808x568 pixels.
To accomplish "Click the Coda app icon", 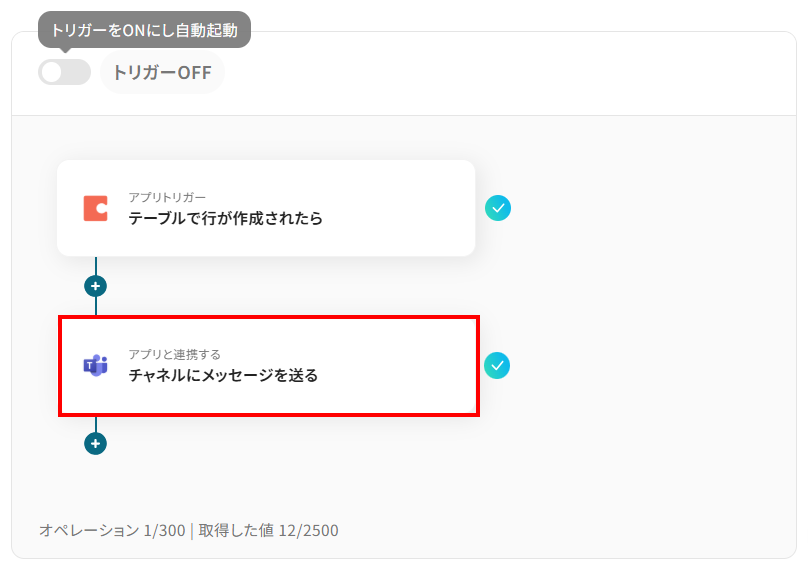I will 95,208.
